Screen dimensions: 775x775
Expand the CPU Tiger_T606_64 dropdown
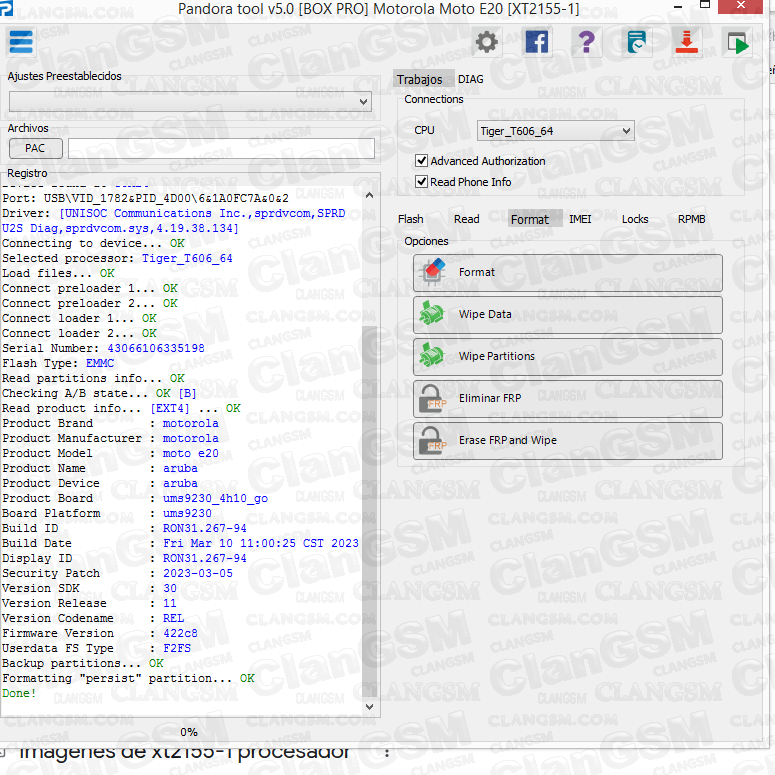[555, 131]
